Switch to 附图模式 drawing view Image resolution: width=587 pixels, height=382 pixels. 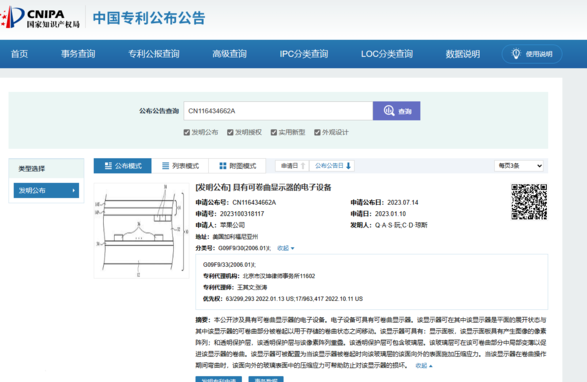[x=237, y=166]
